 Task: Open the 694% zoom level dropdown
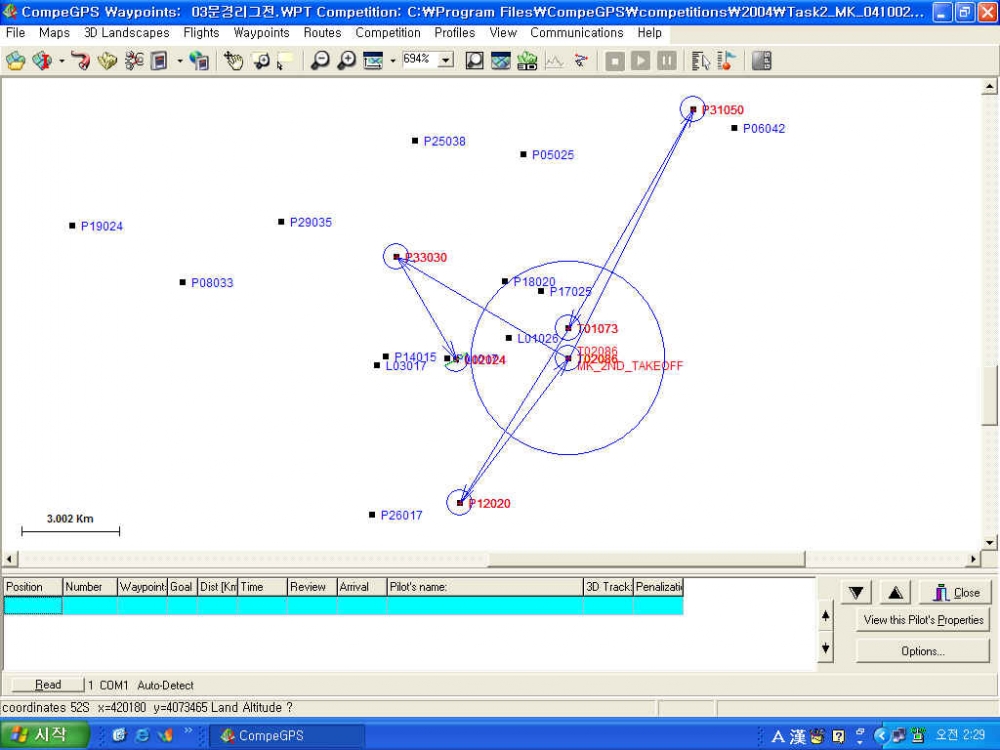446,61
